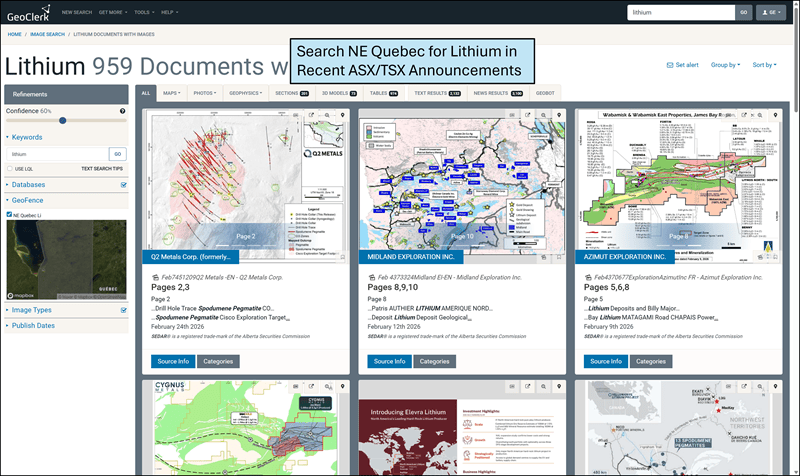
Task: Click the Confidence slider handle
Action: (62, 121)
